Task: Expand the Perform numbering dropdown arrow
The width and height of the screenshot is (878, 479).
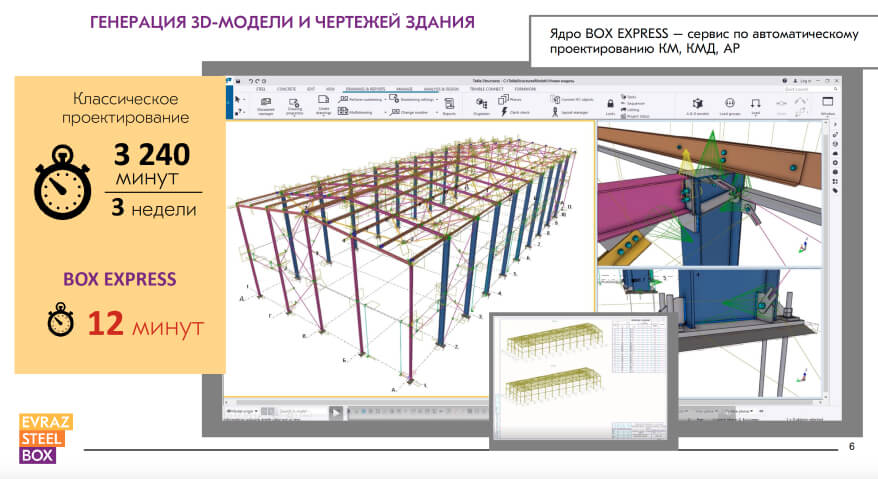Action: coord(385,99)
